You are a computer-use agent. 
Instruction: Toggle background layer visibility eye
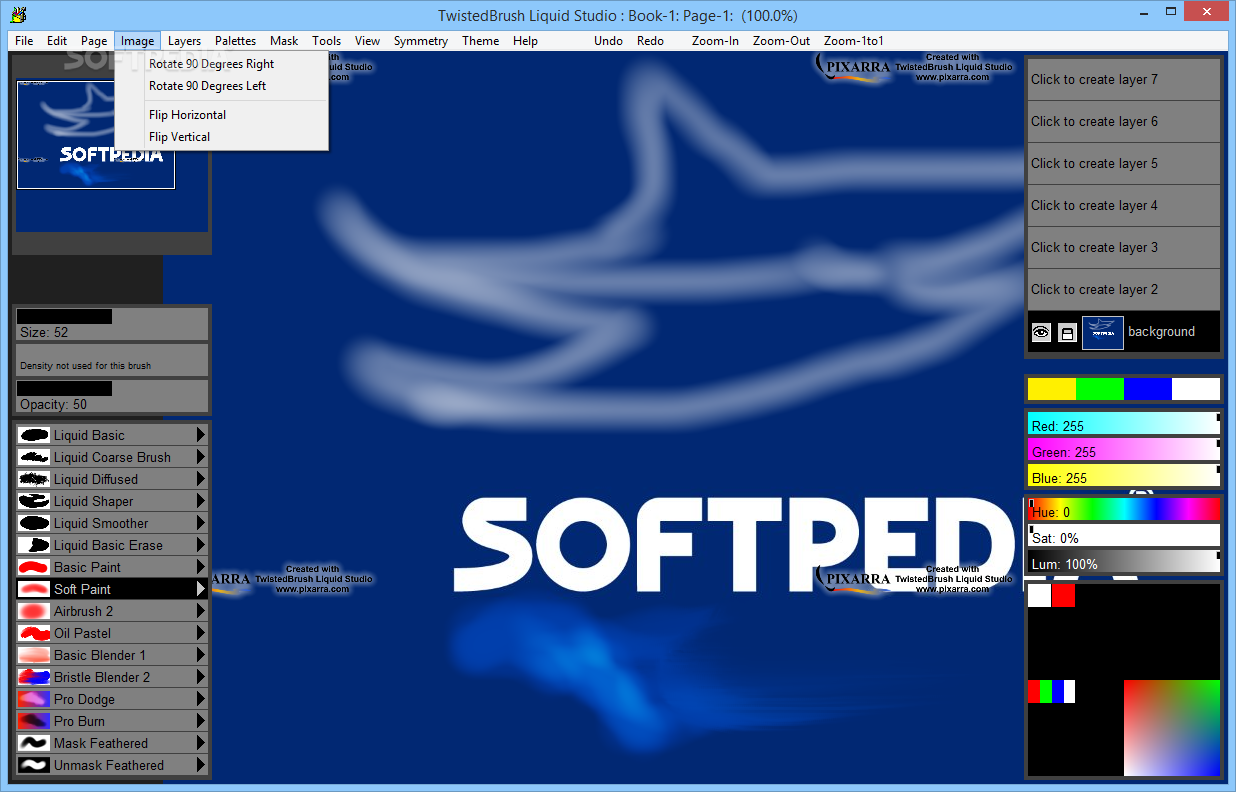(x=1041, y=333)
